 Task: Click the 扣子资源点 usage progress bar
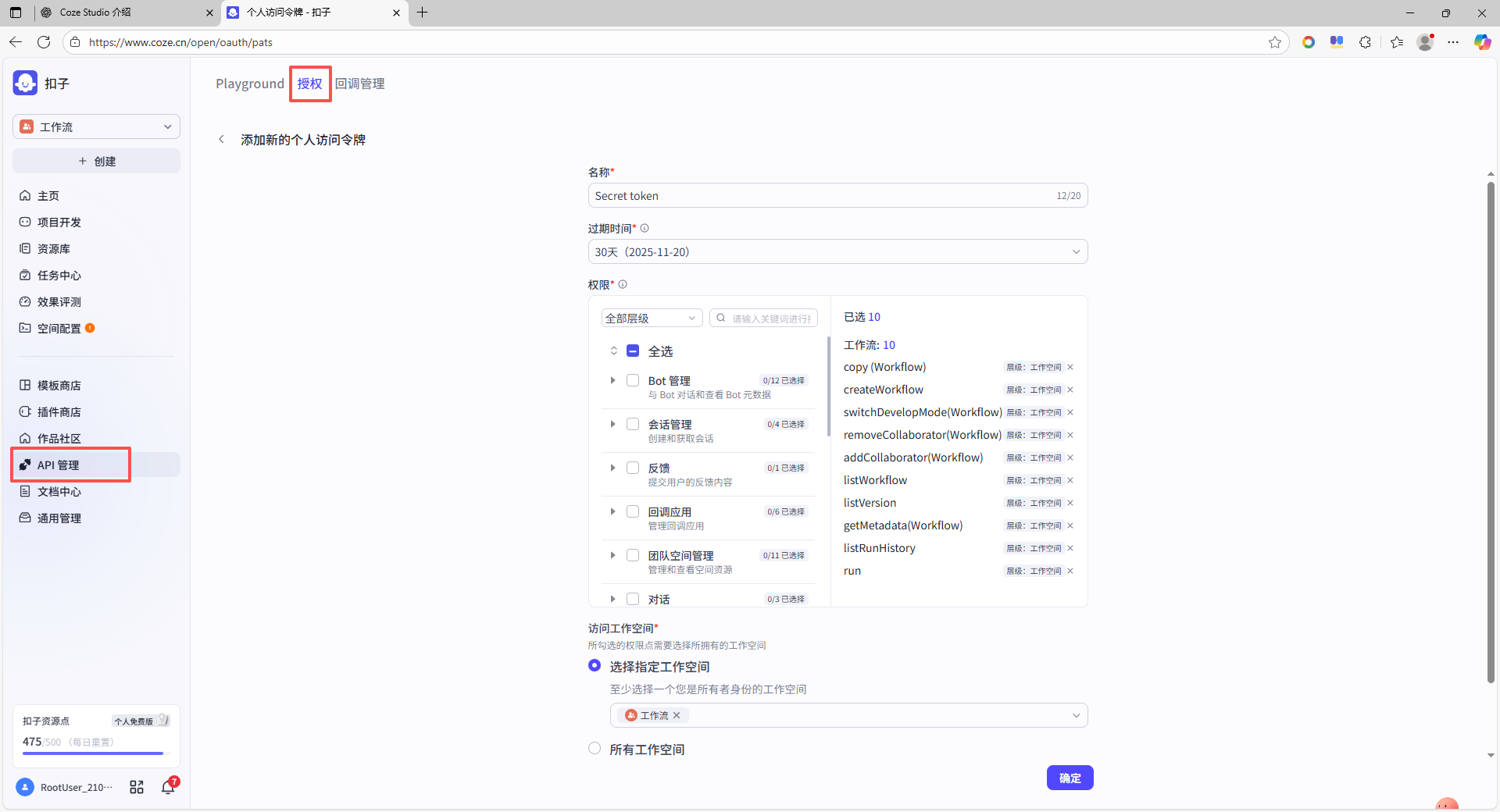tap(94, 753)
